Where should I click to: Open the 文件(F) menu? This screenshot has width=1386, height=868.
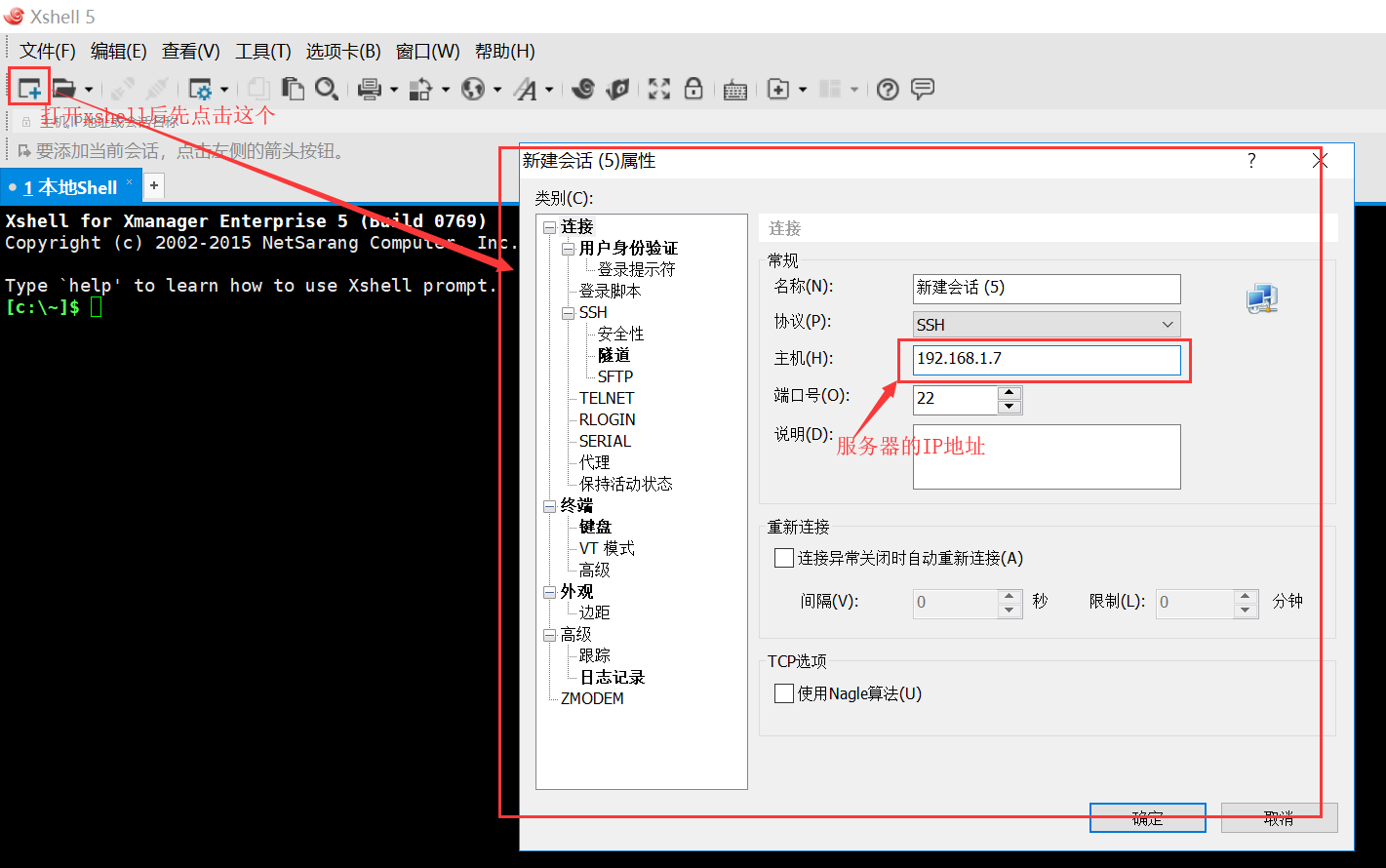point(48,51)
